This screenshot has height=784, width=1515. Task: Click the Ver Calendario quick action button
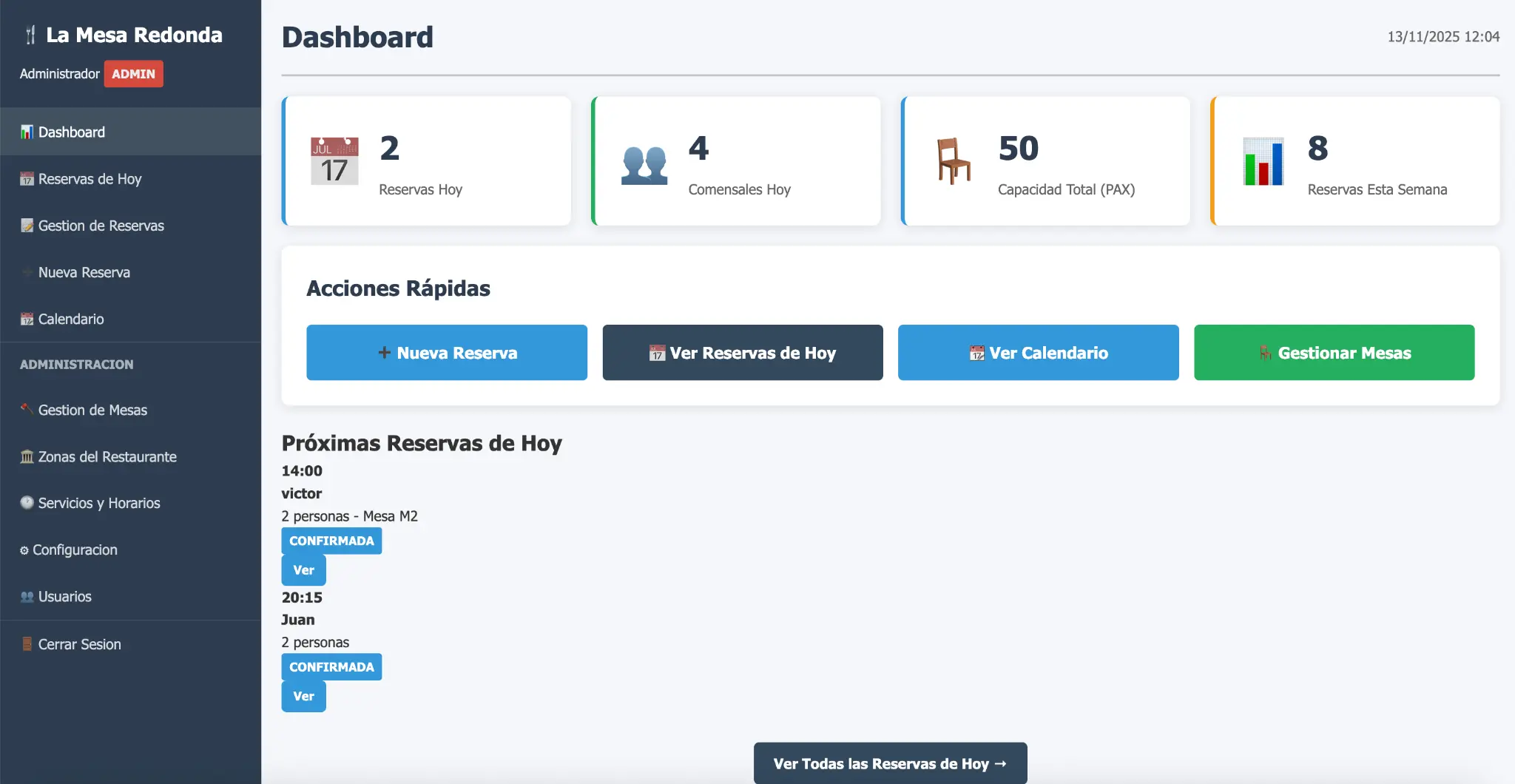(1038, 353)
